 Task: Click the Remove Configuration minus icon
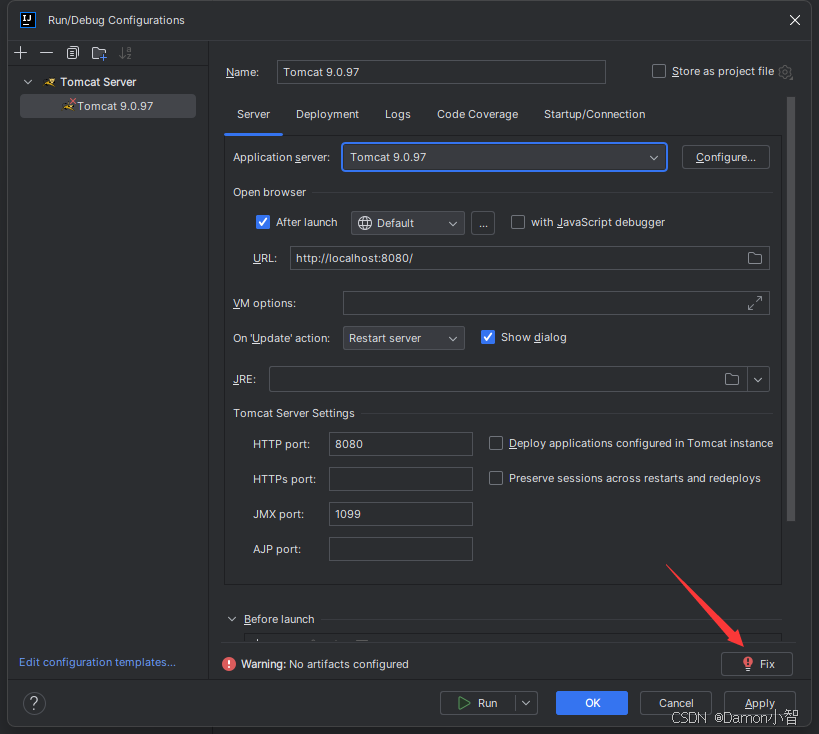(46, 52)
